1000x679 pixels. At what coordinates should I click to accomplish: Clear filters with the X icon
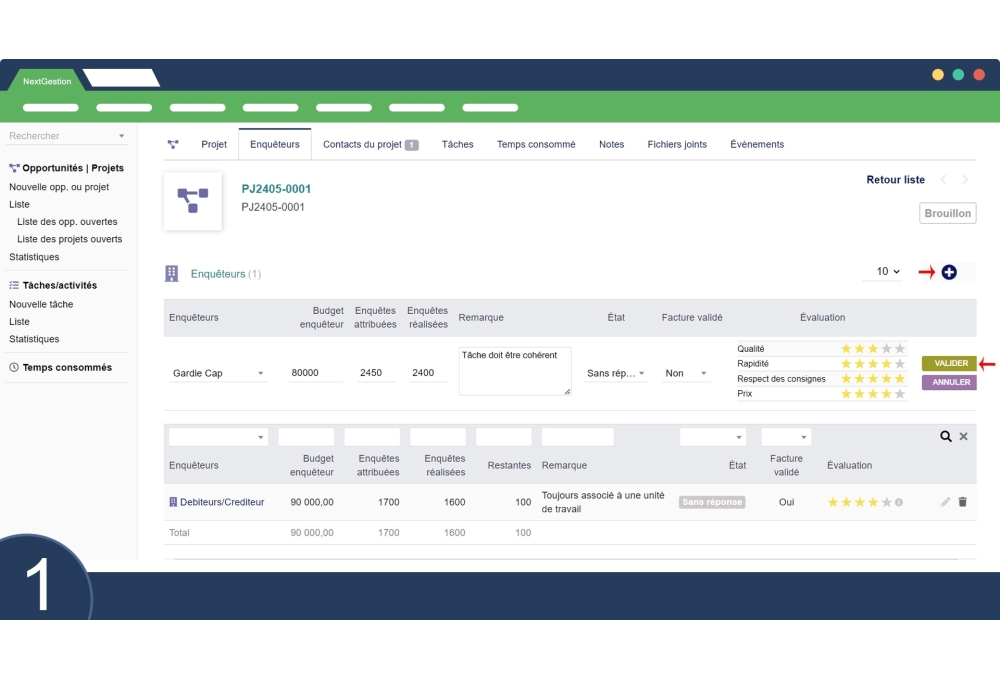pos(964,437)
